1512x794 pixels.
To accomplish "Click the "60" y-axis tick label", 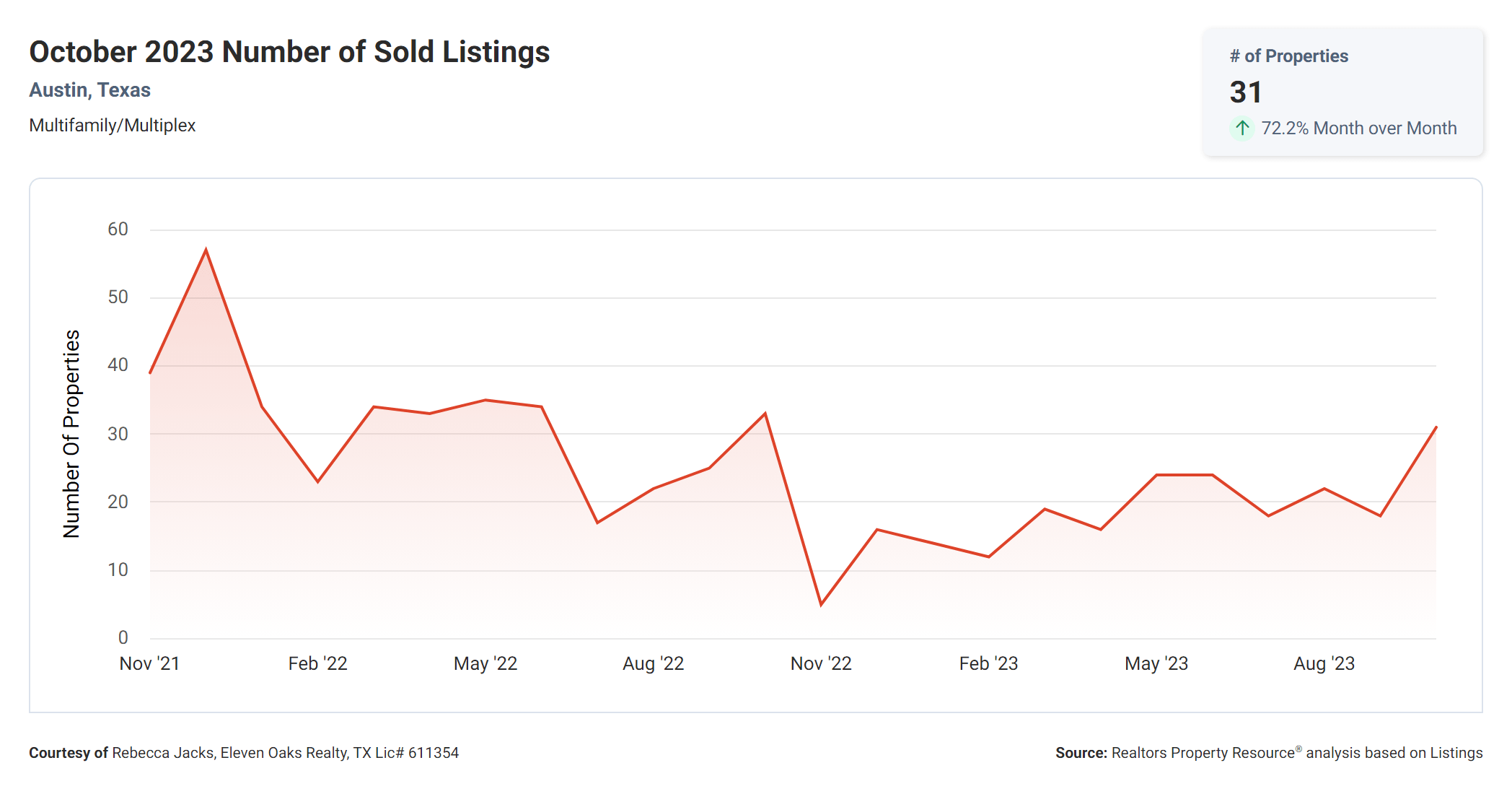I will tap(118, 230).
